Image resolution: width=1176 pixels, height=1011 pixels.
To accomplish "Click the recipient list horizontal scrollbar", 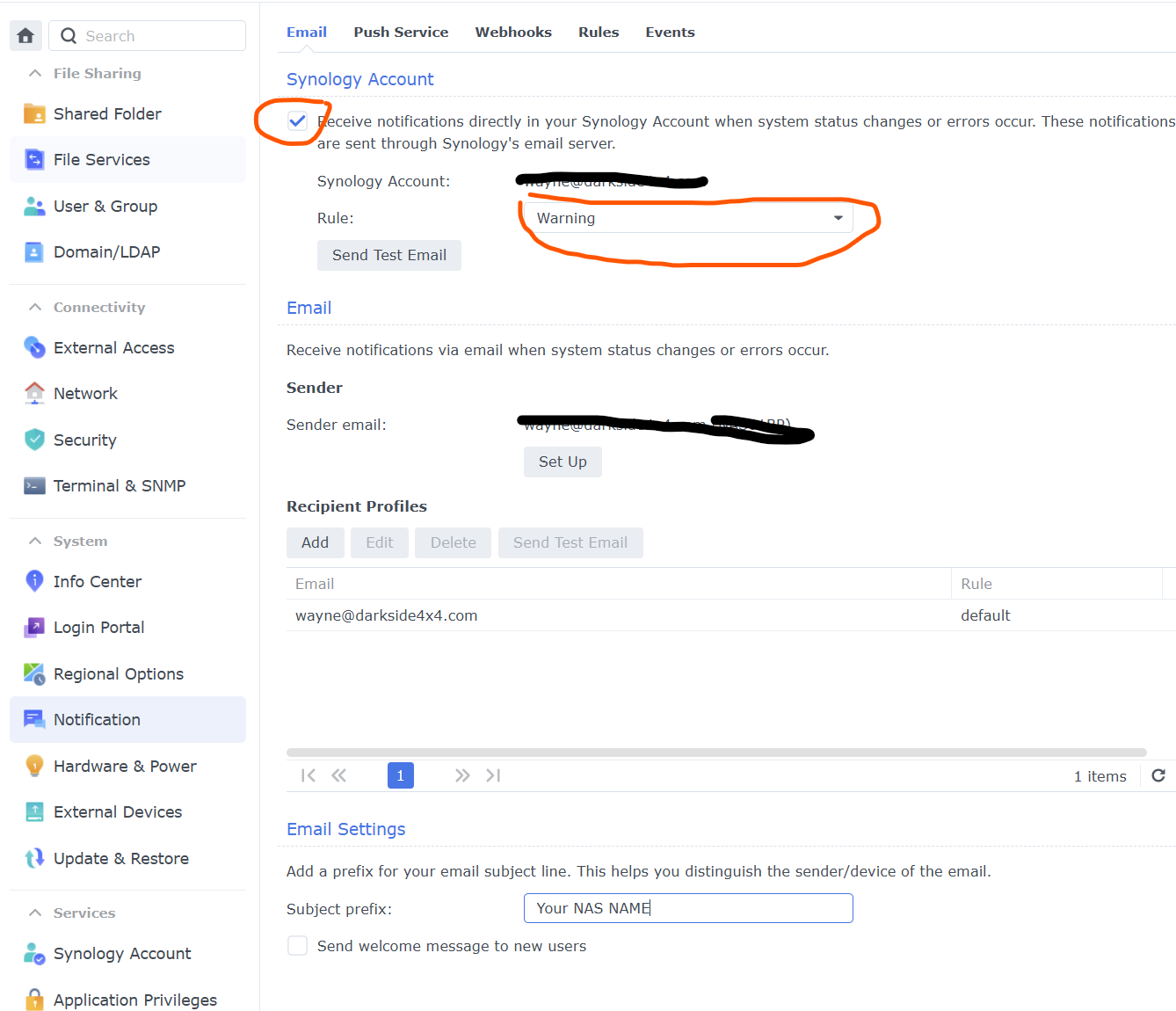I will (716, 753).
